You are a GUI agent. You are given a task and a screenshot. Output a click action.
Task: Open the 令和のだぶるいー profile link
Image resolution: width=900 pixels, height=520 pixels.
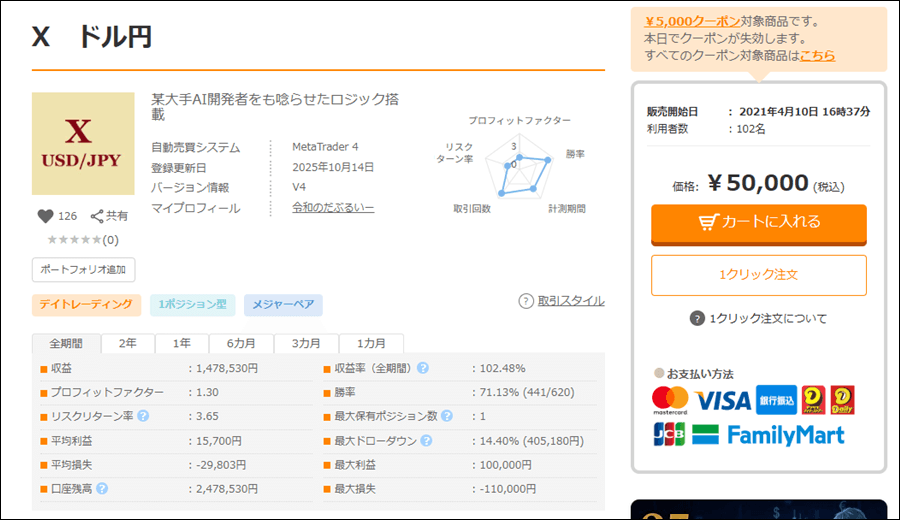point(333,208)
